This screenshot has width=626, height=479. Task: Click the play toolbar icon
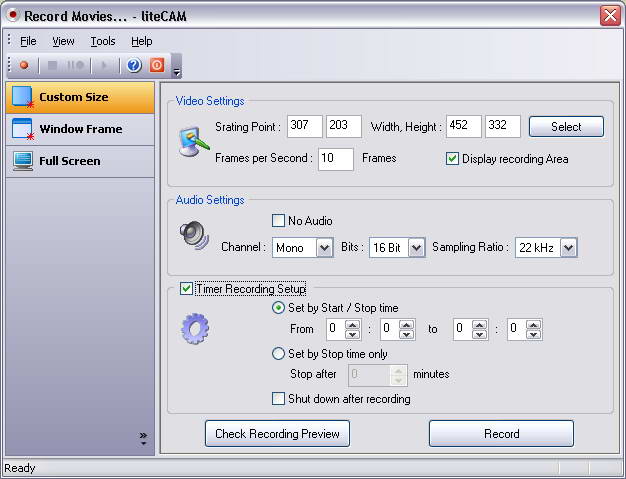click(x=104, y=65)
